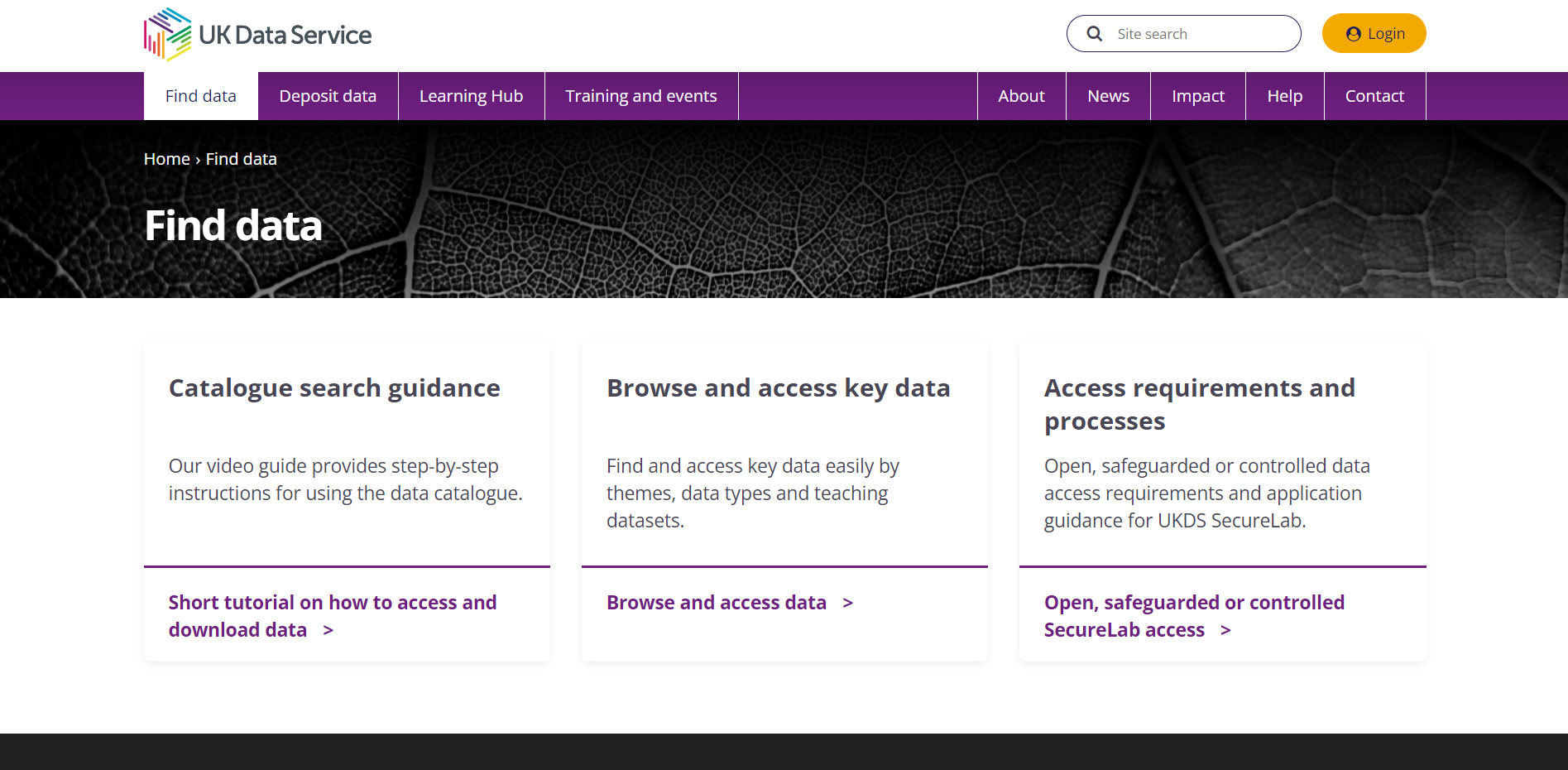Image resolution: width=1568 pixels, height=770 pixels.
Task: Open the Find data menu tab
Action: point(201,96)
